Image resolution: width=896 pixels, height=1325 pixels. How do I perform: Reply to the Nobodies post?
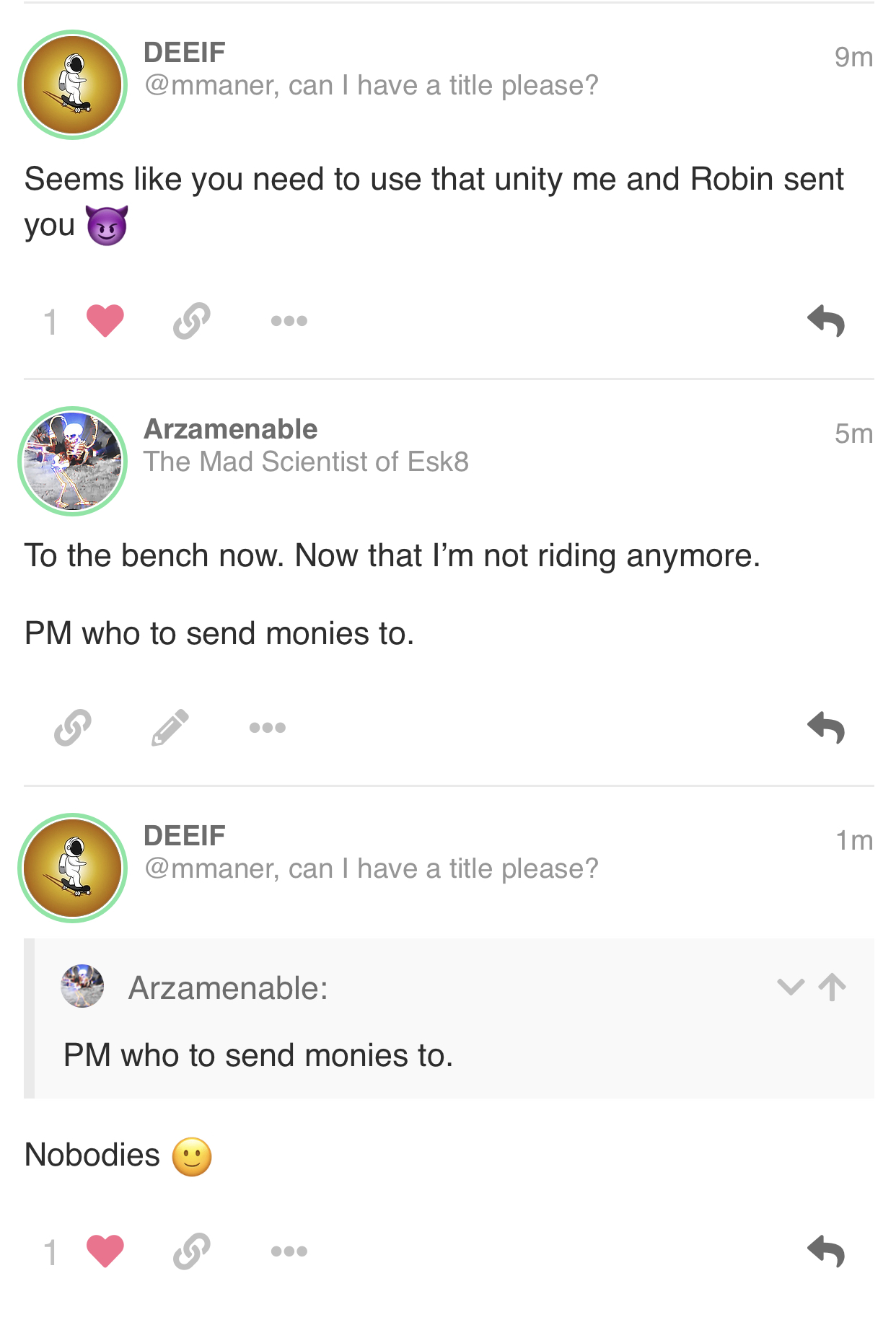click(826, 1251)
